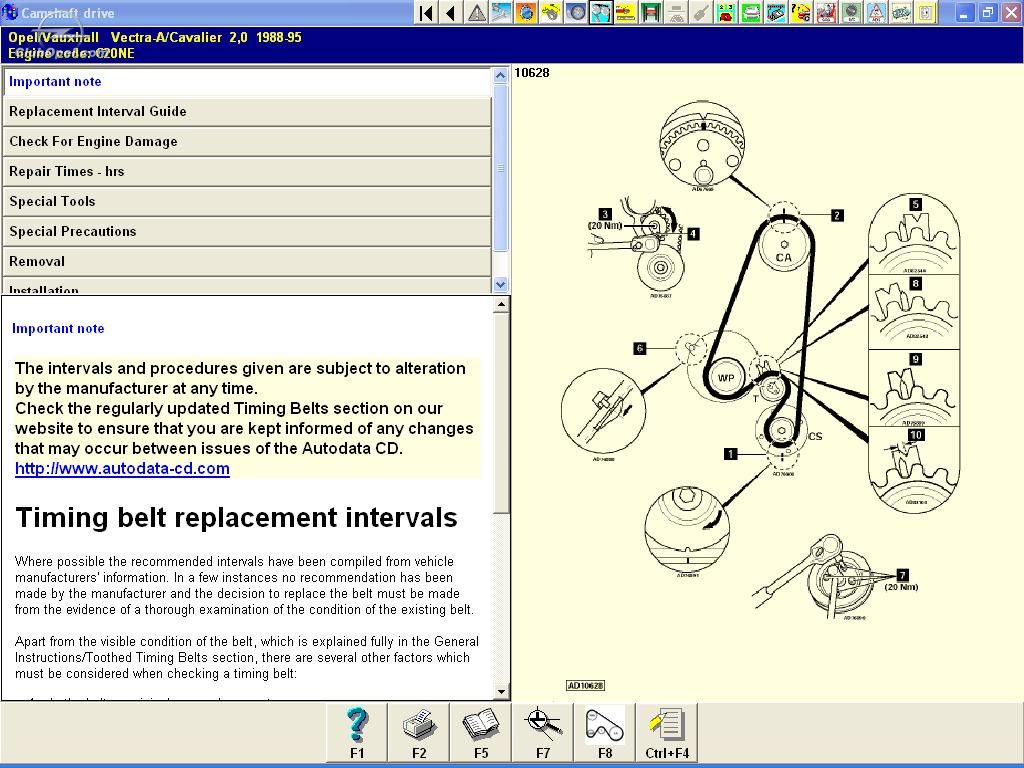Open 'Replacement Interval Guide' topic
The width and height of the screenshot is (1024, 768).
(x=248, y=112)
